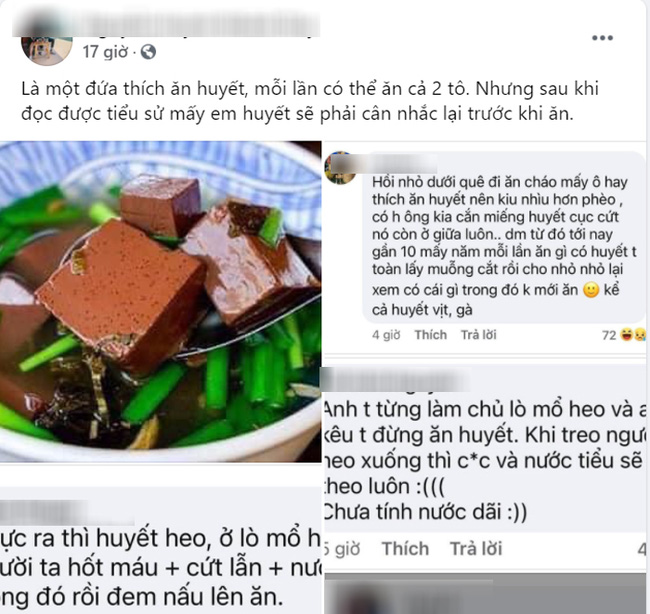Click Trả lời under the slaughterhouse comment

[476, 548]
